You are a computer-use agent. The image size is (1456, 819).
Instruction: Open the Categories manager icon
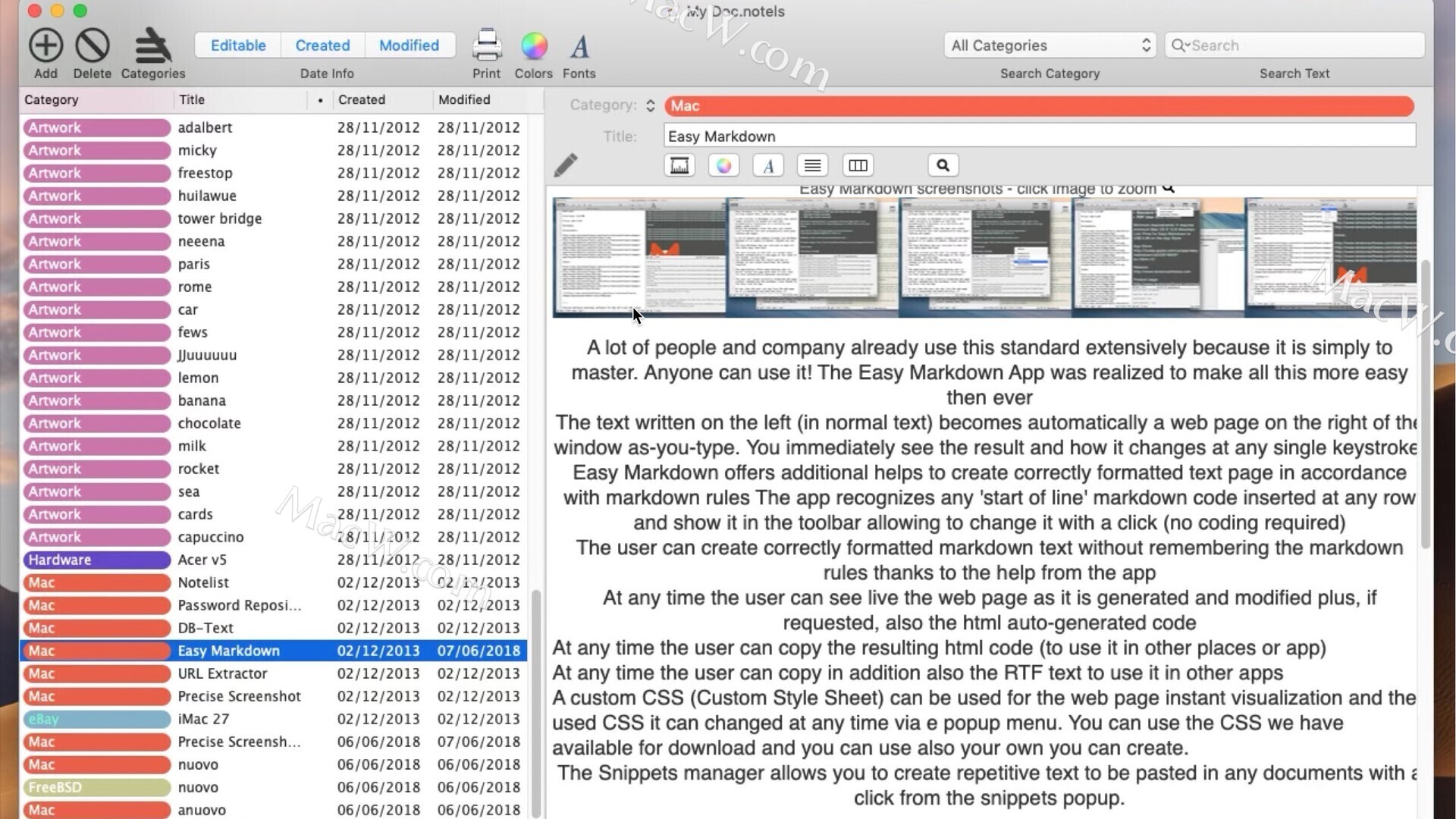[x=153, y=45]
